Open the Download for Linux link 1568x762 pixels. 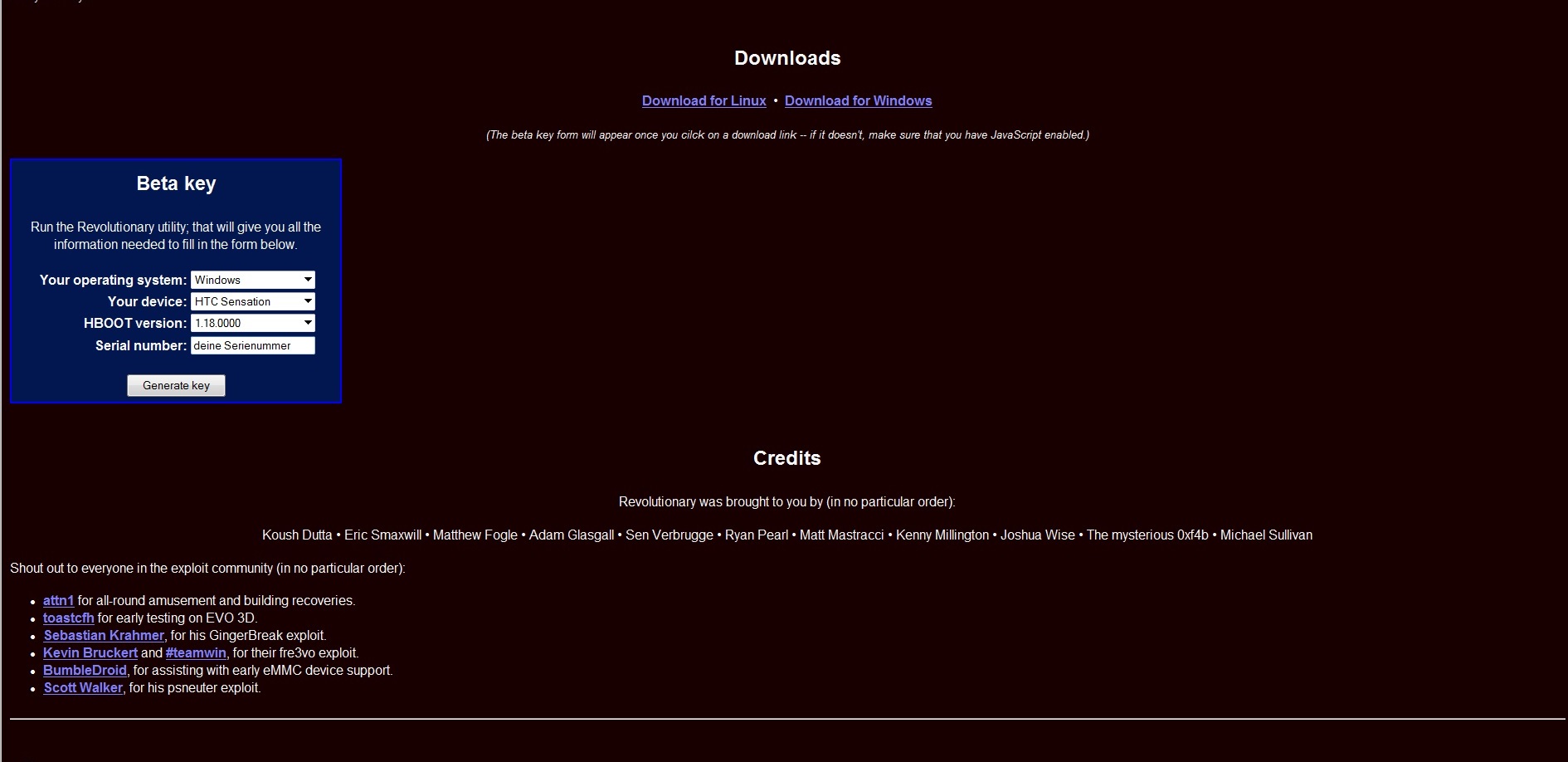point(704,100)
